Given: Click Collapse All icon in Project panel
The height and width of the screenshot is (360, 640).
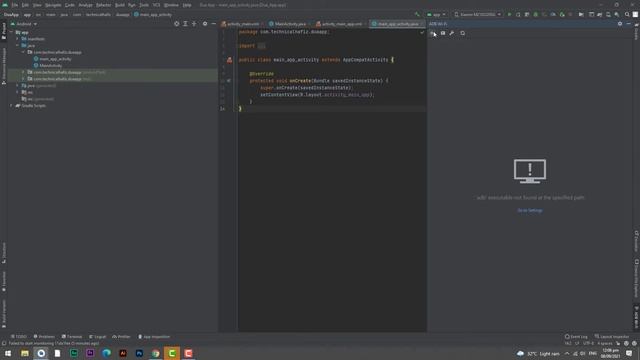Looking at the screenshot, I should pyautogui.click(x=194, y=24).
